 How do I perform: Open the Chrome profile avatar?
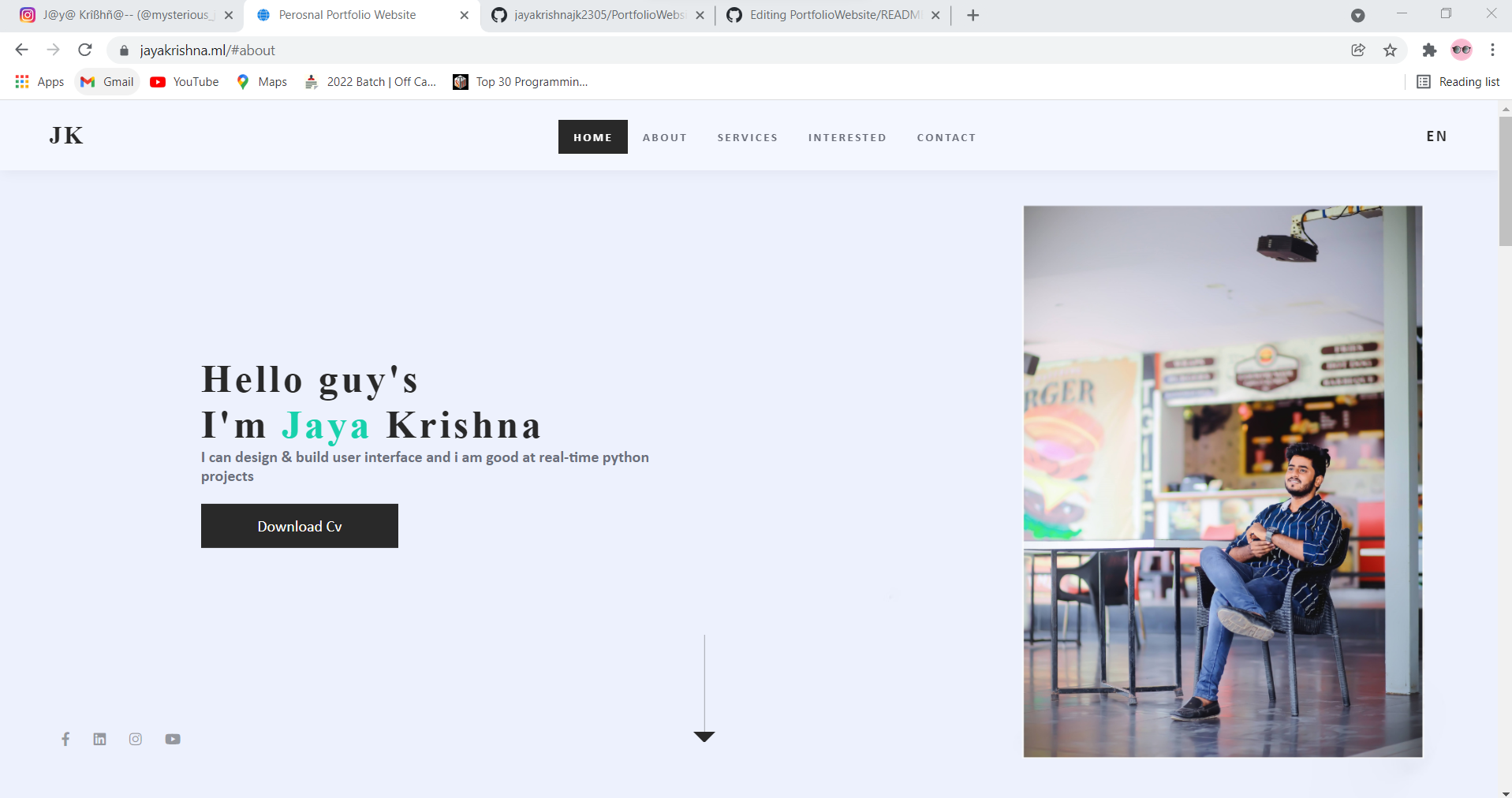click(1462, 50)
